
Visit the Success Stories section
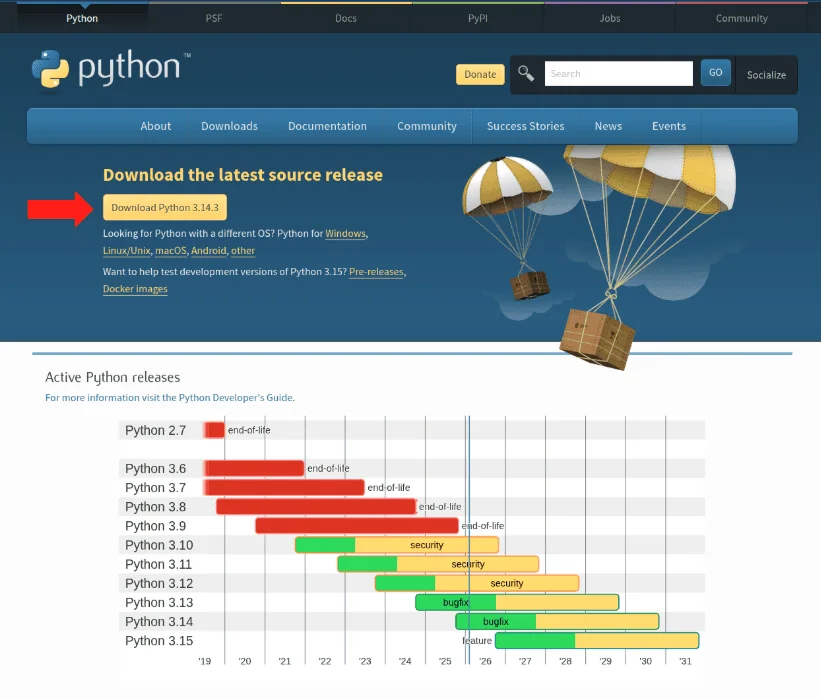[525, 126]
